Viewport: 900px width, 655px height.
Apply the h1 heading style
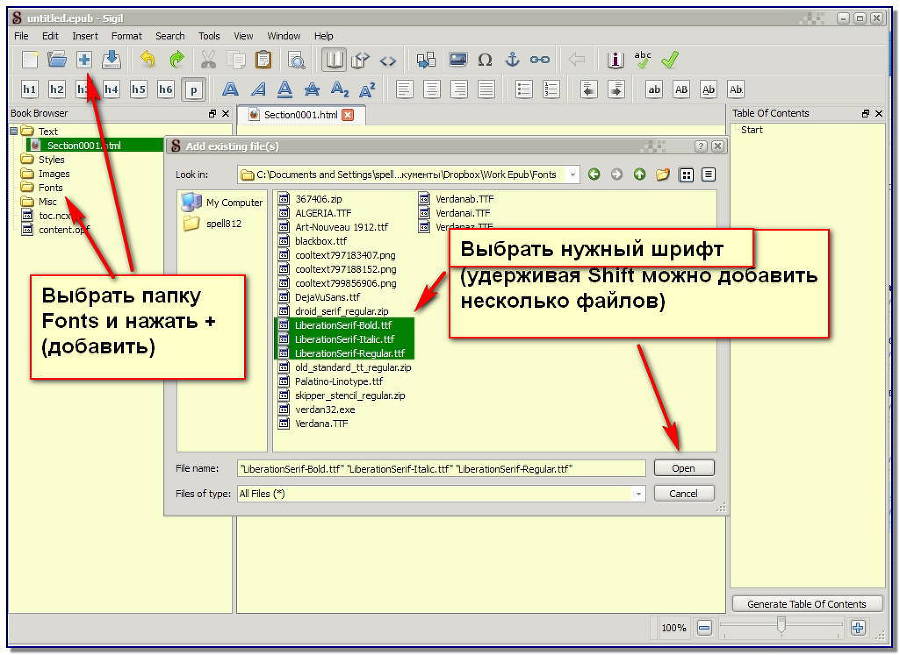(x=30, y=89)
